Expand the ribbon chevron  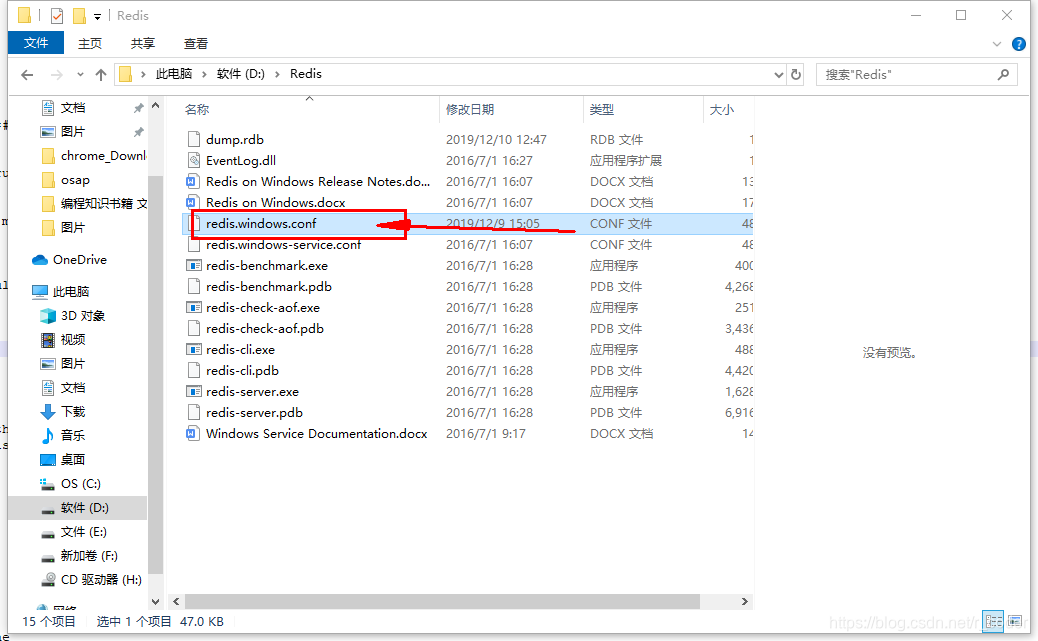coord(997,44)
